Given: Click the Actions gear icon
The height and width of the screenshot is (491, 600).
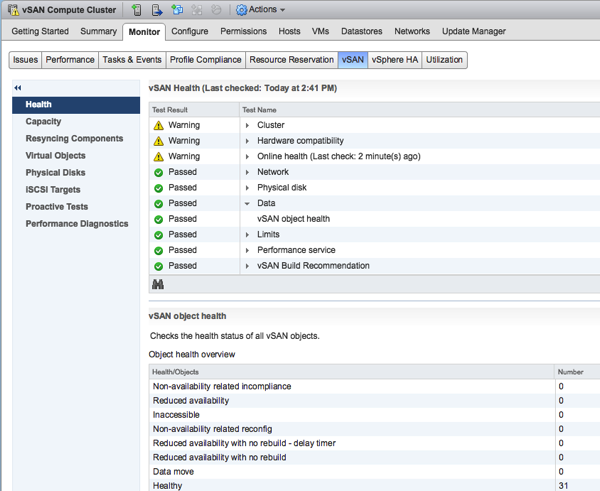Looking at the screenshot, I should pyautogui.click(x=241, y=10).
